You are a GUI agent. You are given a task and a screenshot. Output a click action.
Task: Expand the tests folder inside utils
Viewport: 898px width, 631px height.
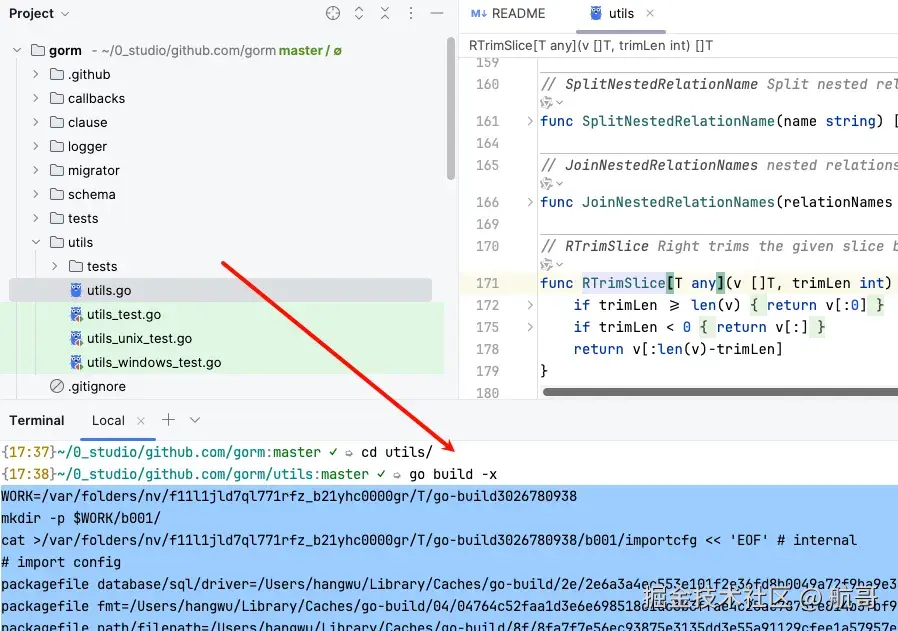(x=54, y=267)
